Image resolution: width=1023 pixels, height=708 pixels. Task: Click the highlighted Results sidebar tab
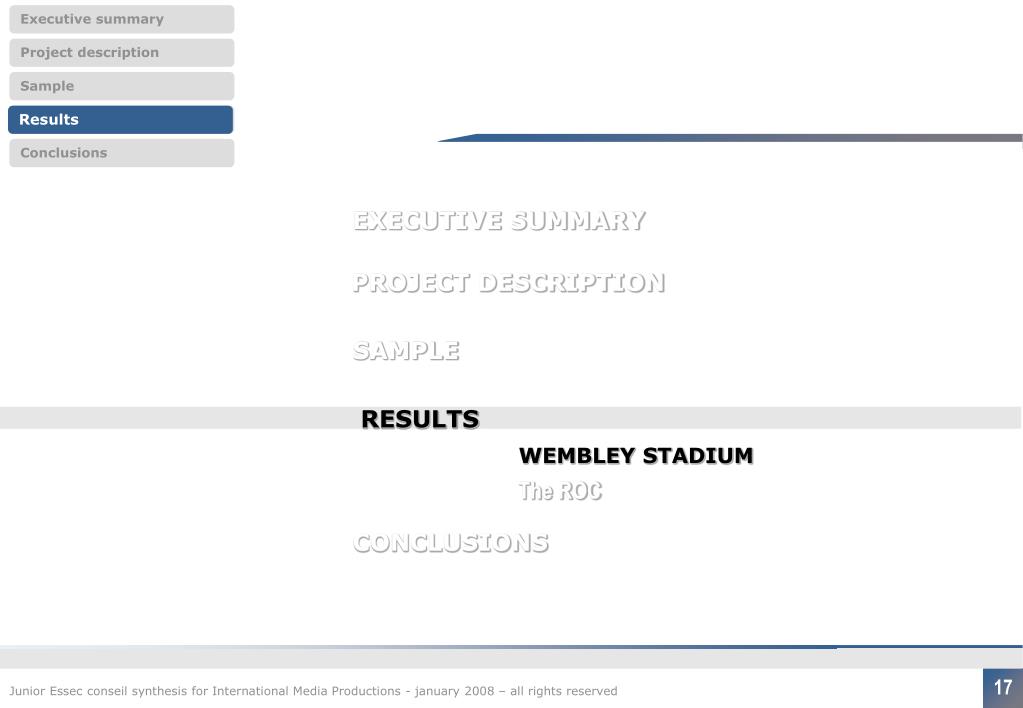(121, 119)
